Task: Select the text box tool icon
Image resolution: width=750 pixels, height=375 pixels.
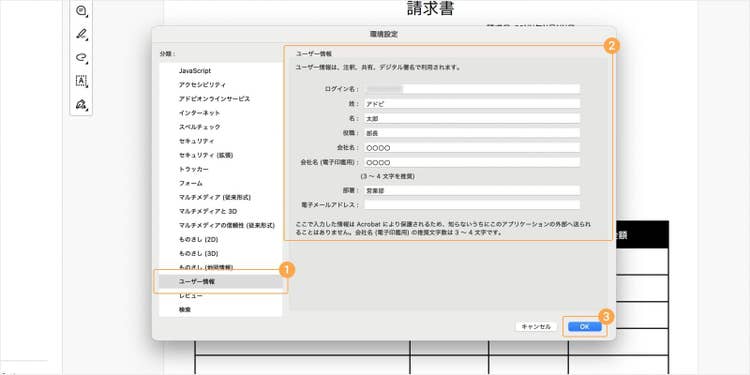Action: 81,81
